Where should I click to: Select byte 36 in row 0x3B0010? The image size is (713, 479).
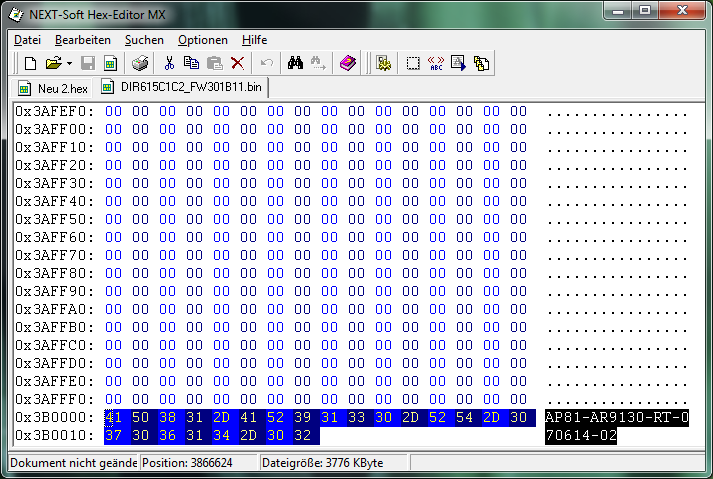pos(167,435)
